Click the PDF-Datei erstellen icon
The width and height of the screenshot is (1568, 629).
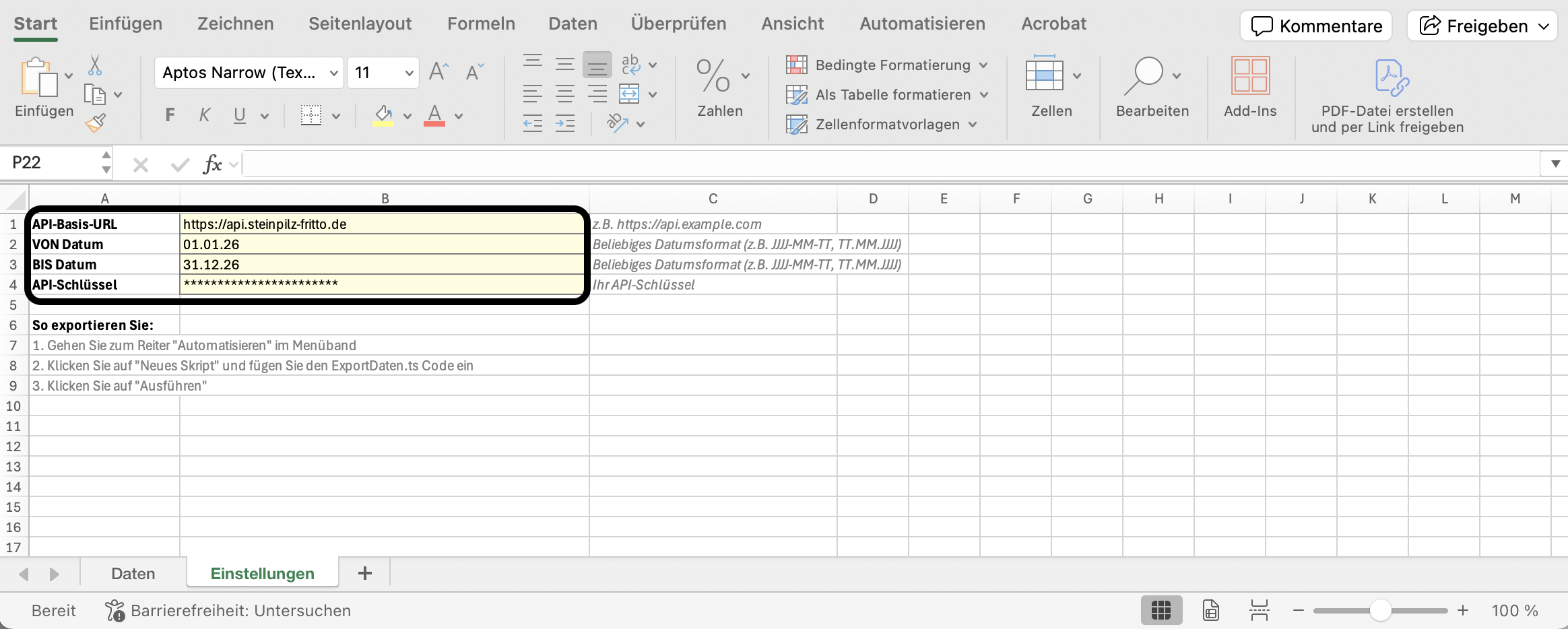(x=1391, y=77)
